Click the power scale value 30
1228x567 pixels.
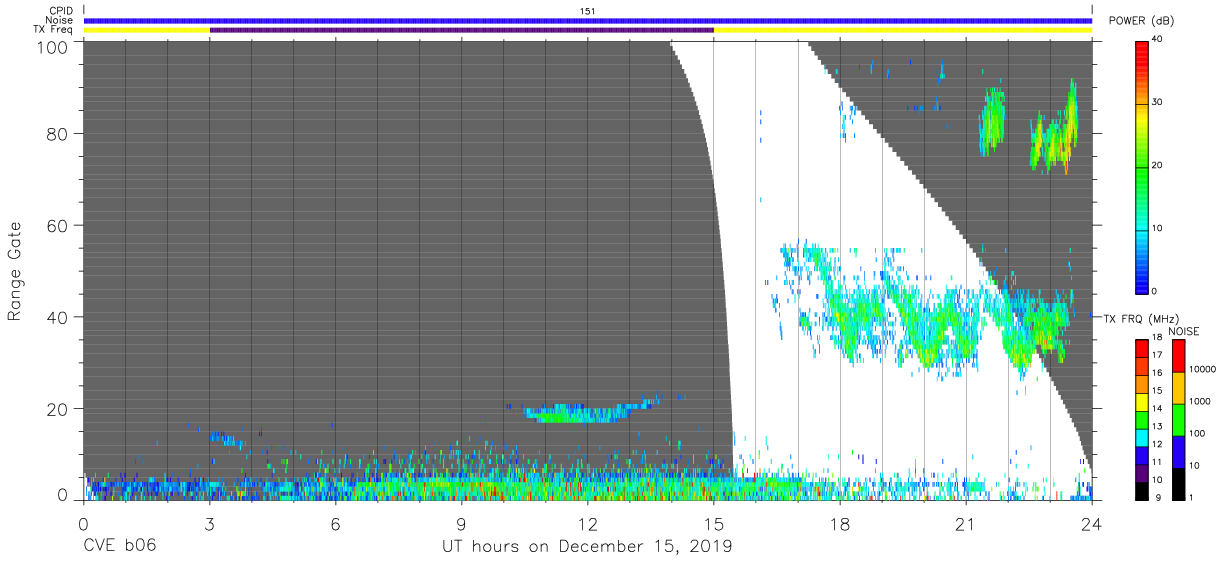[x=1157, y=103]
